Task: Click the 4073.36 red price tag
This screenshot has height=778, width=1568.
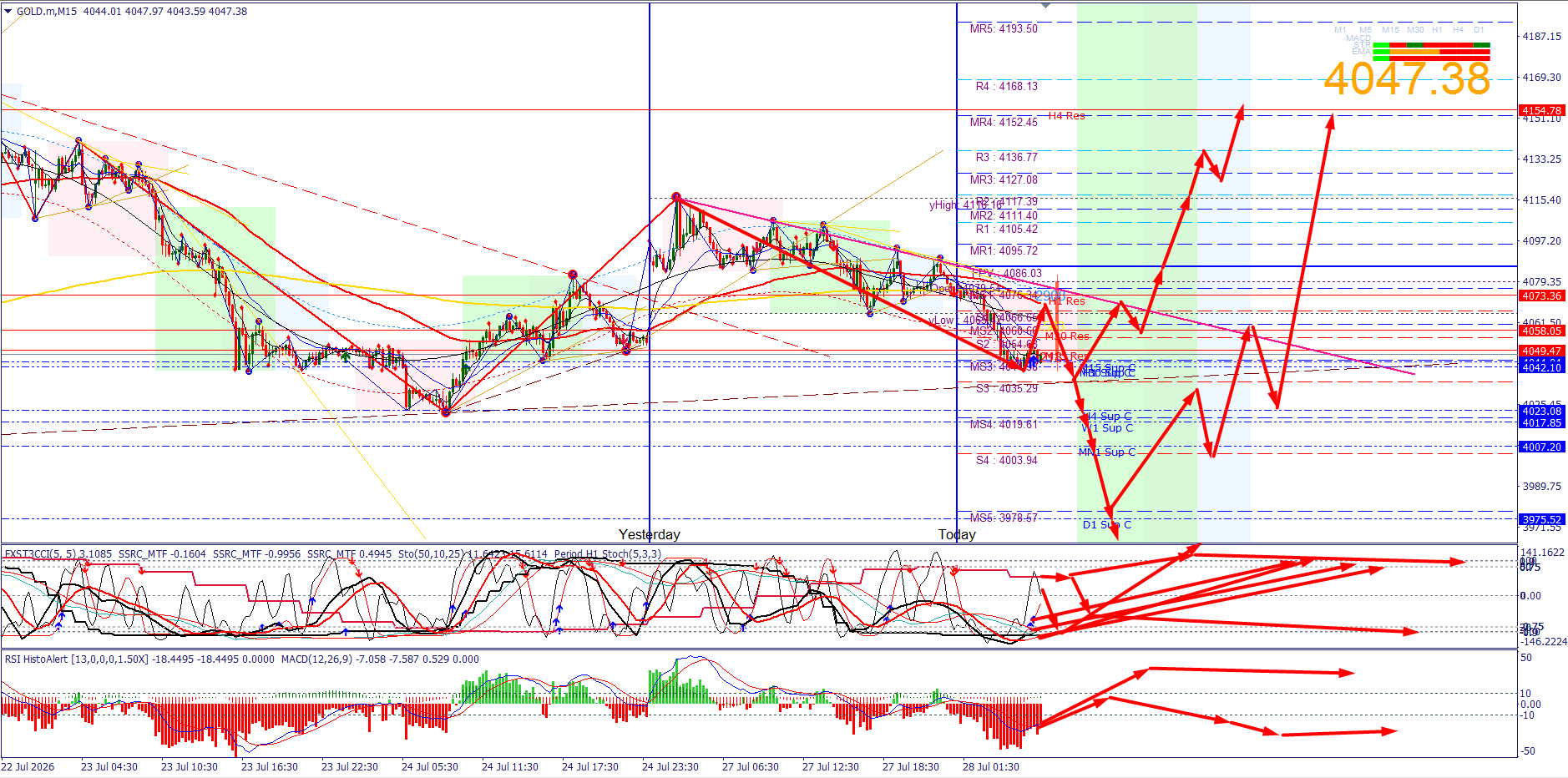Action: 1541,296
